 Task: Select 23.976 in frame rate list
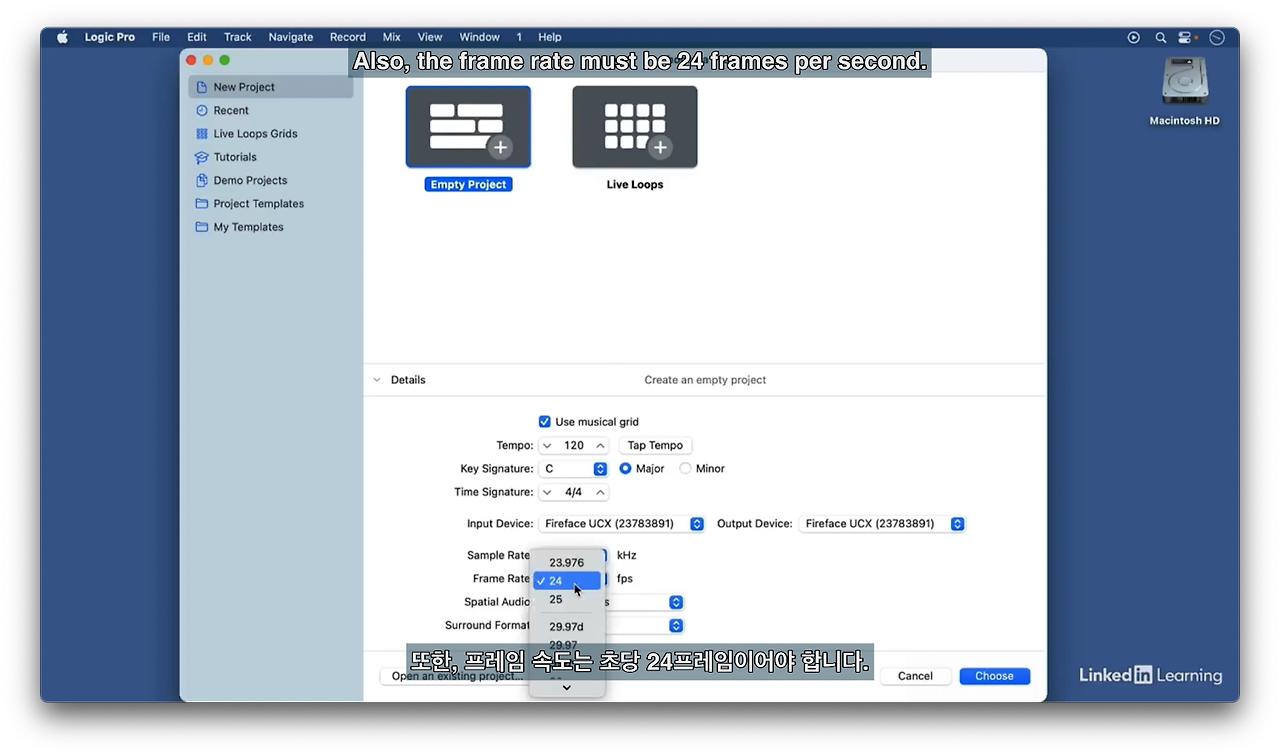(x=567, y=562)
